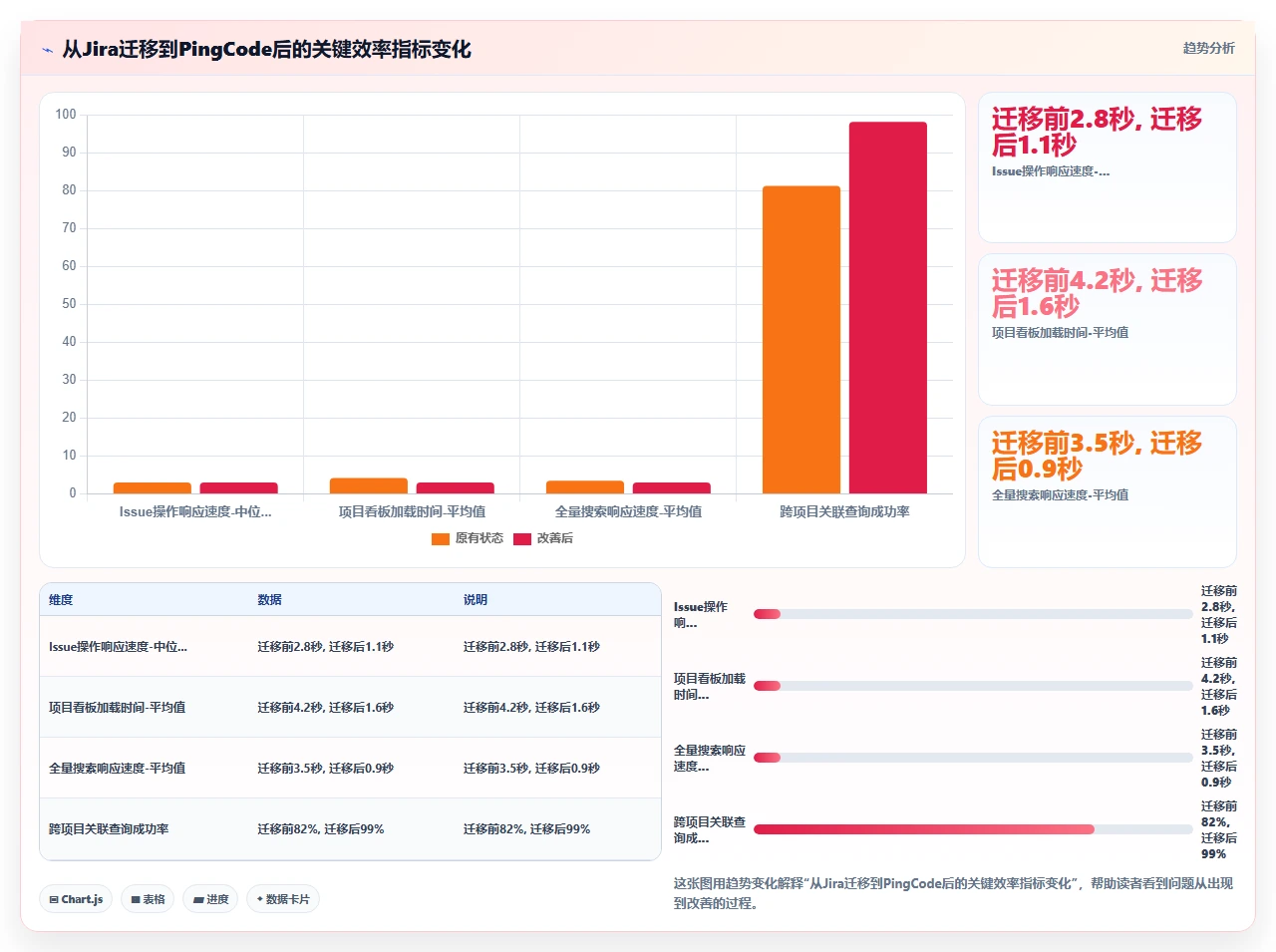Open the 迁移前4.2秒 data card
This screenshot has width=1276, height=952.
(1108, 330)
